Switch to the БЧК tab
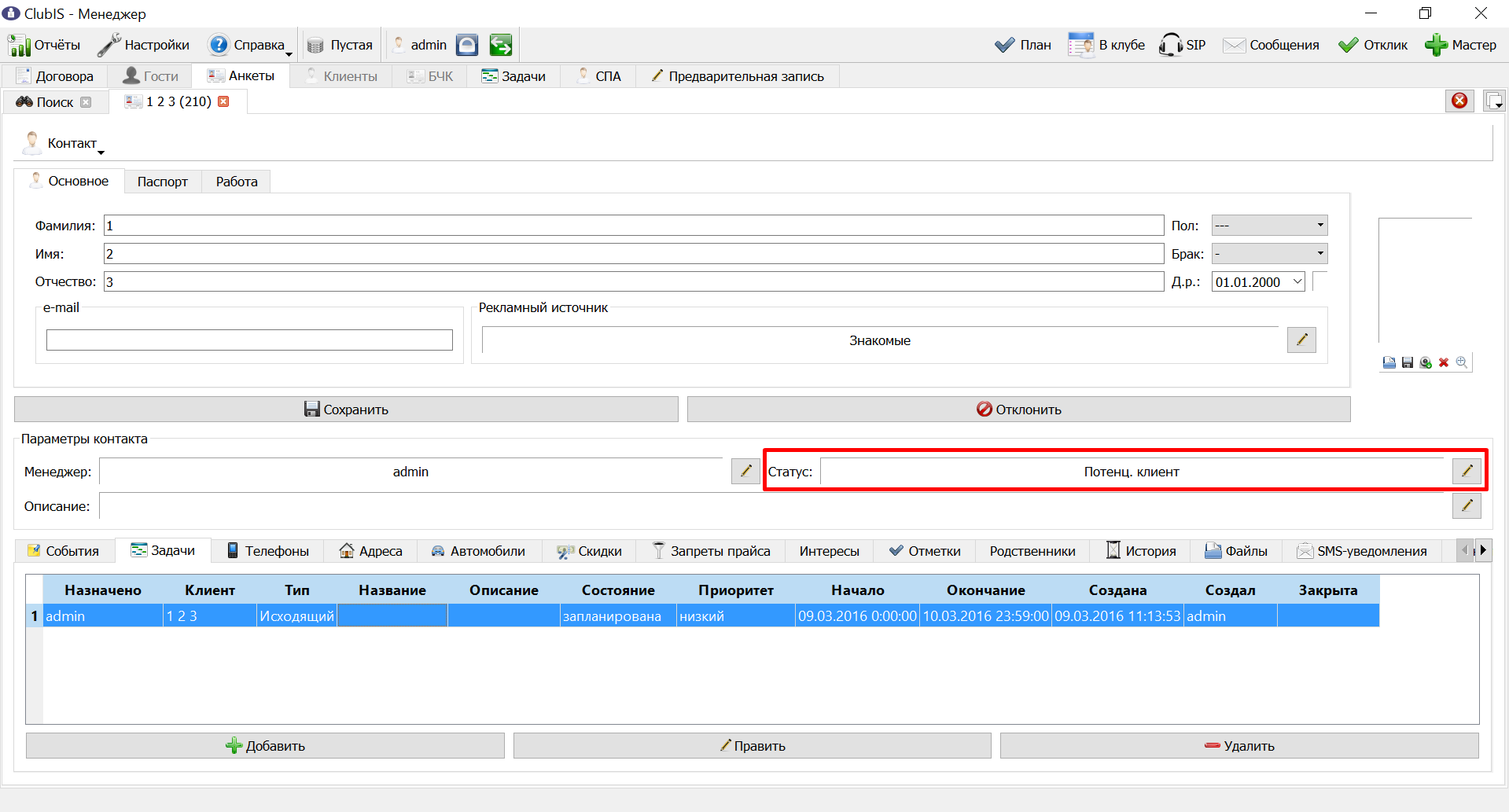Image resolution: width=1509 pixels, height=812 pixels. [430, 76]
